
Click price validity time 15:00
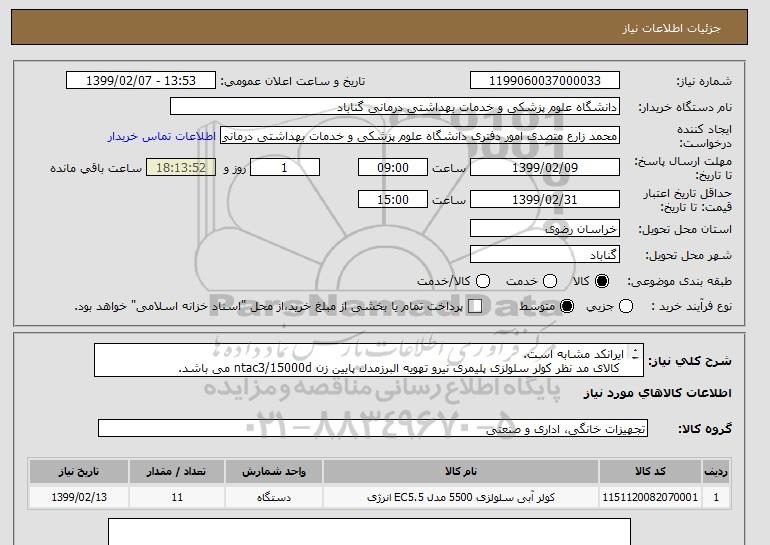[393, 199]
